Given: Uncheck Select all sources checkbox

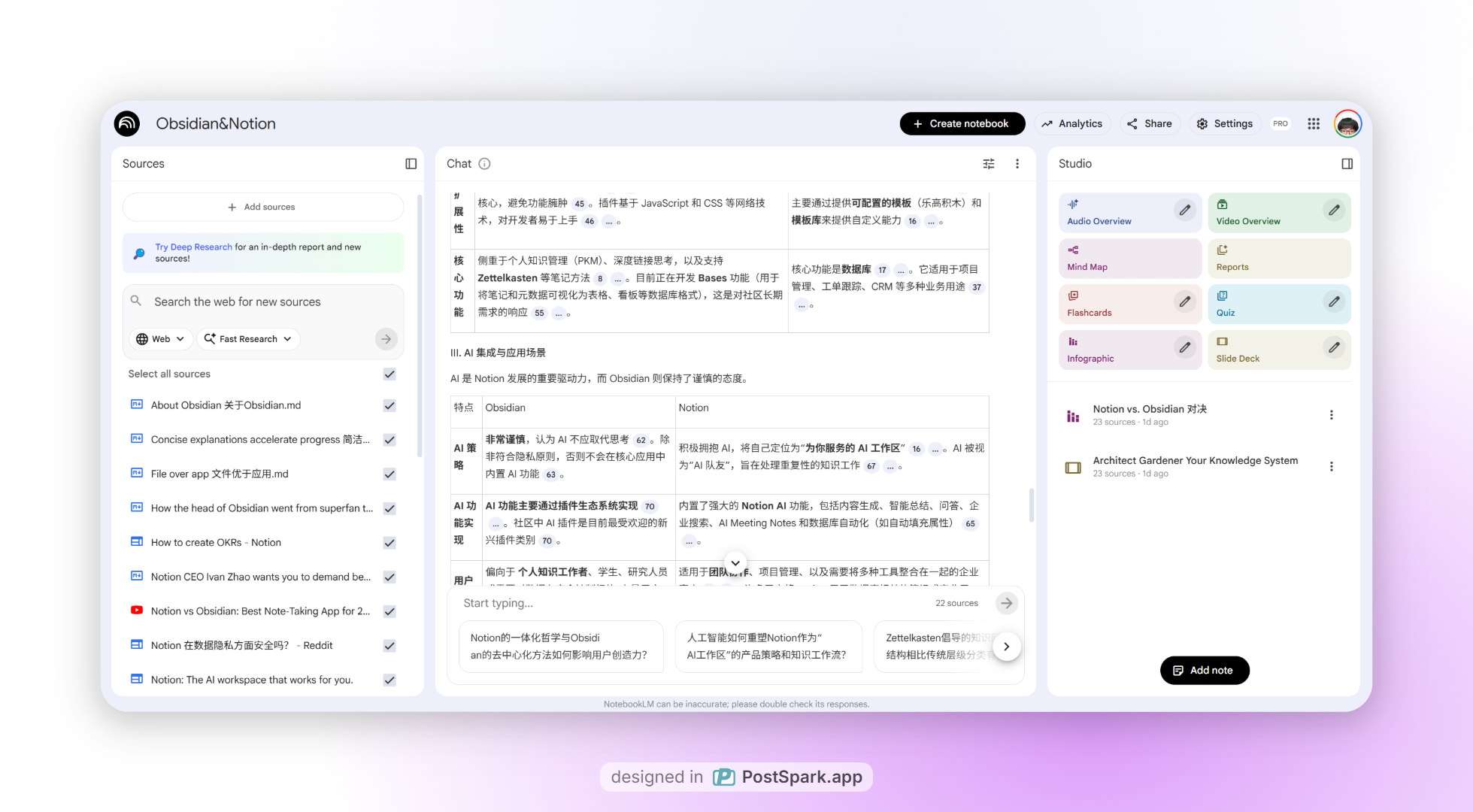Looking at the screenshot, I should [x=389, y=374].
